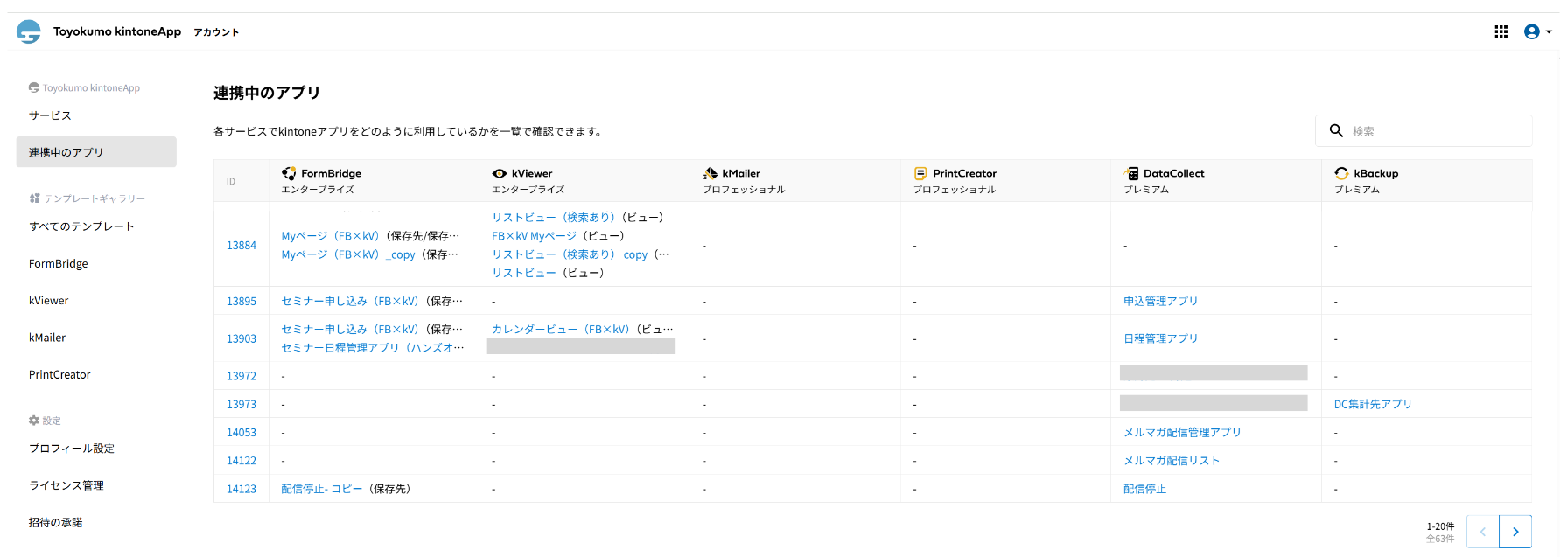This screenshot has width=1568, height=557.
Task: Click the settings gear icon in sidebar
Action: pos(34,421)
